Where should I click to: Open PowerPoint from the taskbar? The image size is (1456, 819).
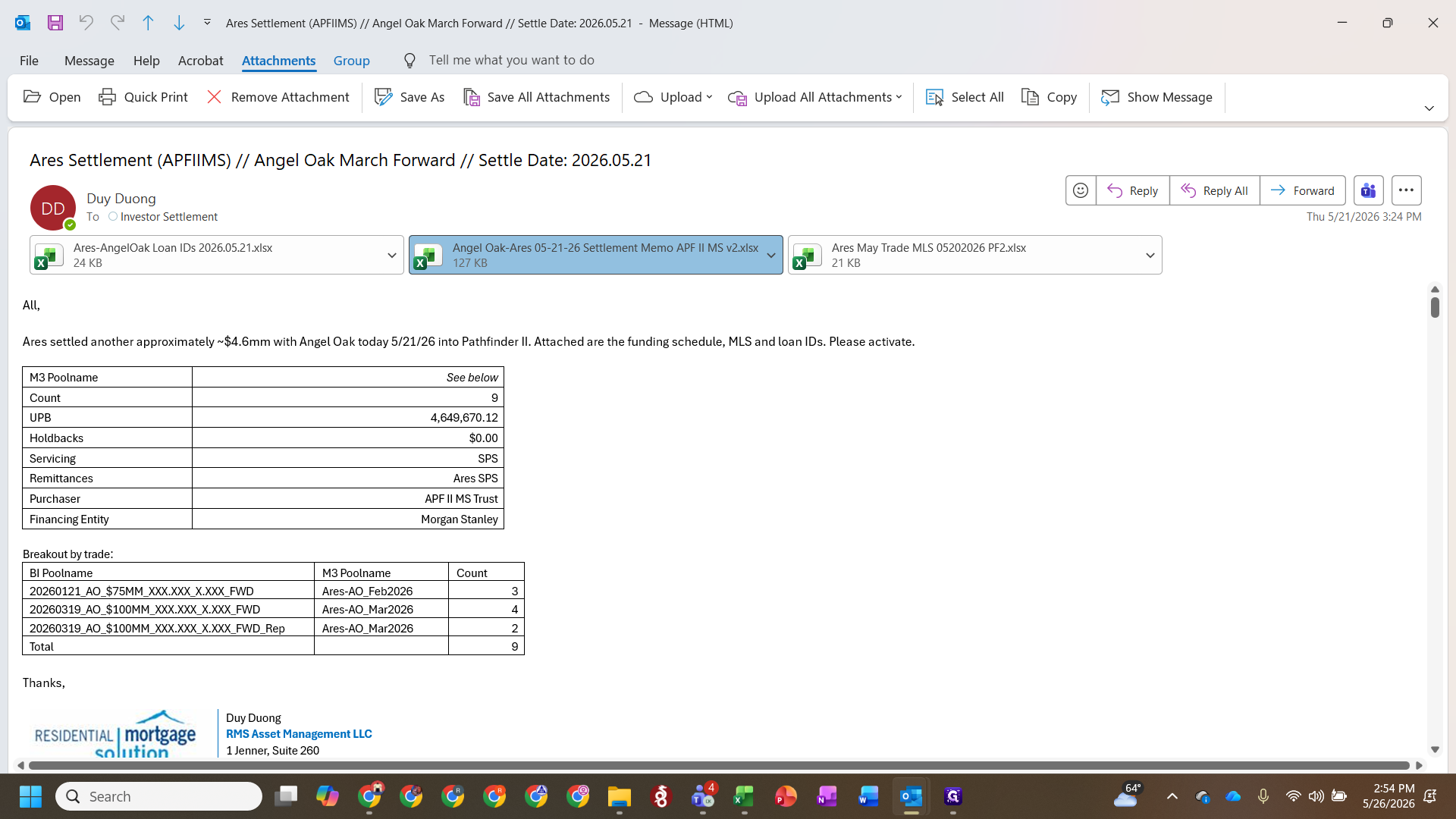pos(786,796)
